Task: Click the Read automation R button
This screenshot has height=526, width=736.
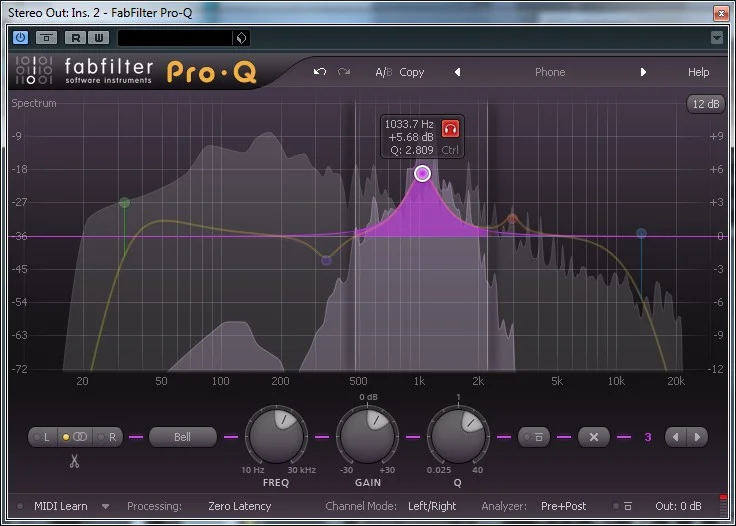Action: click(75, 37)
